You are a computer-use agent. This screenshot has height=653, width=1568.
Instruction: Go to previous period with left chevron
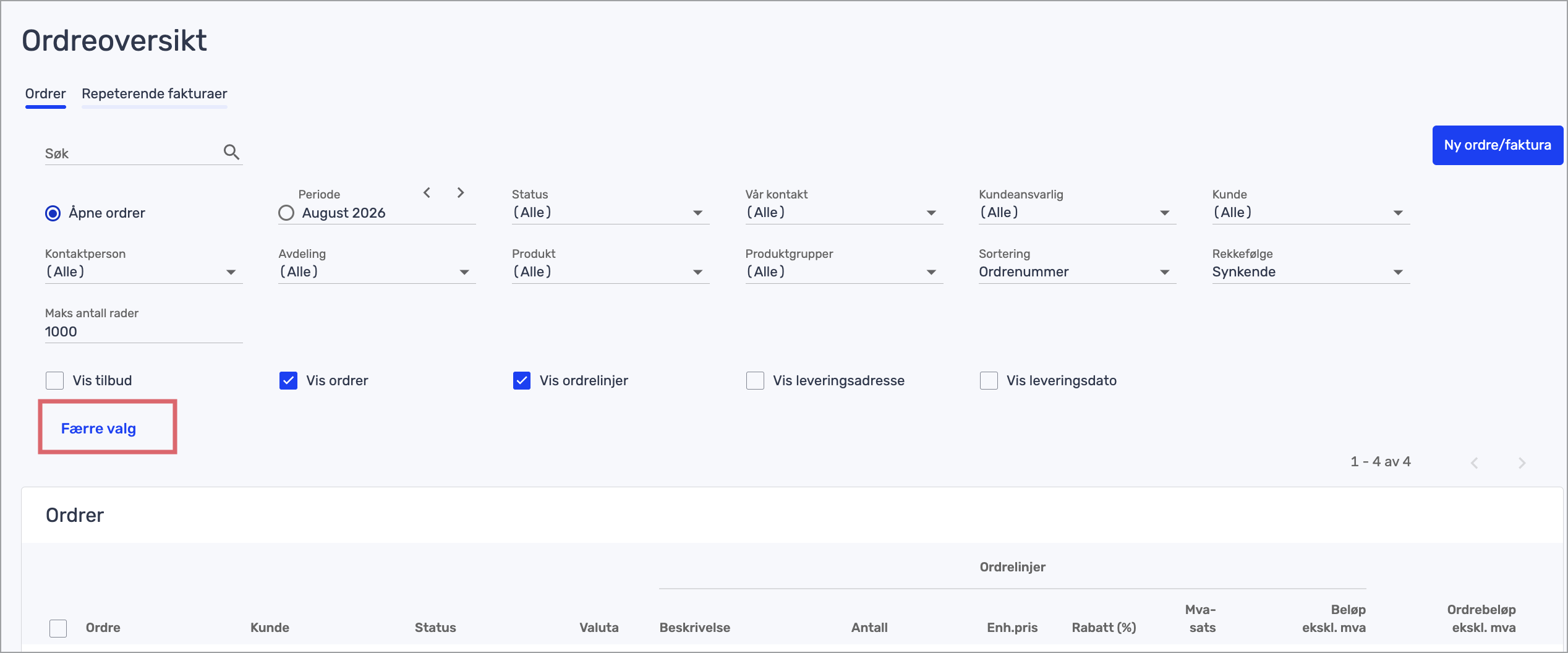coord(427,193)
